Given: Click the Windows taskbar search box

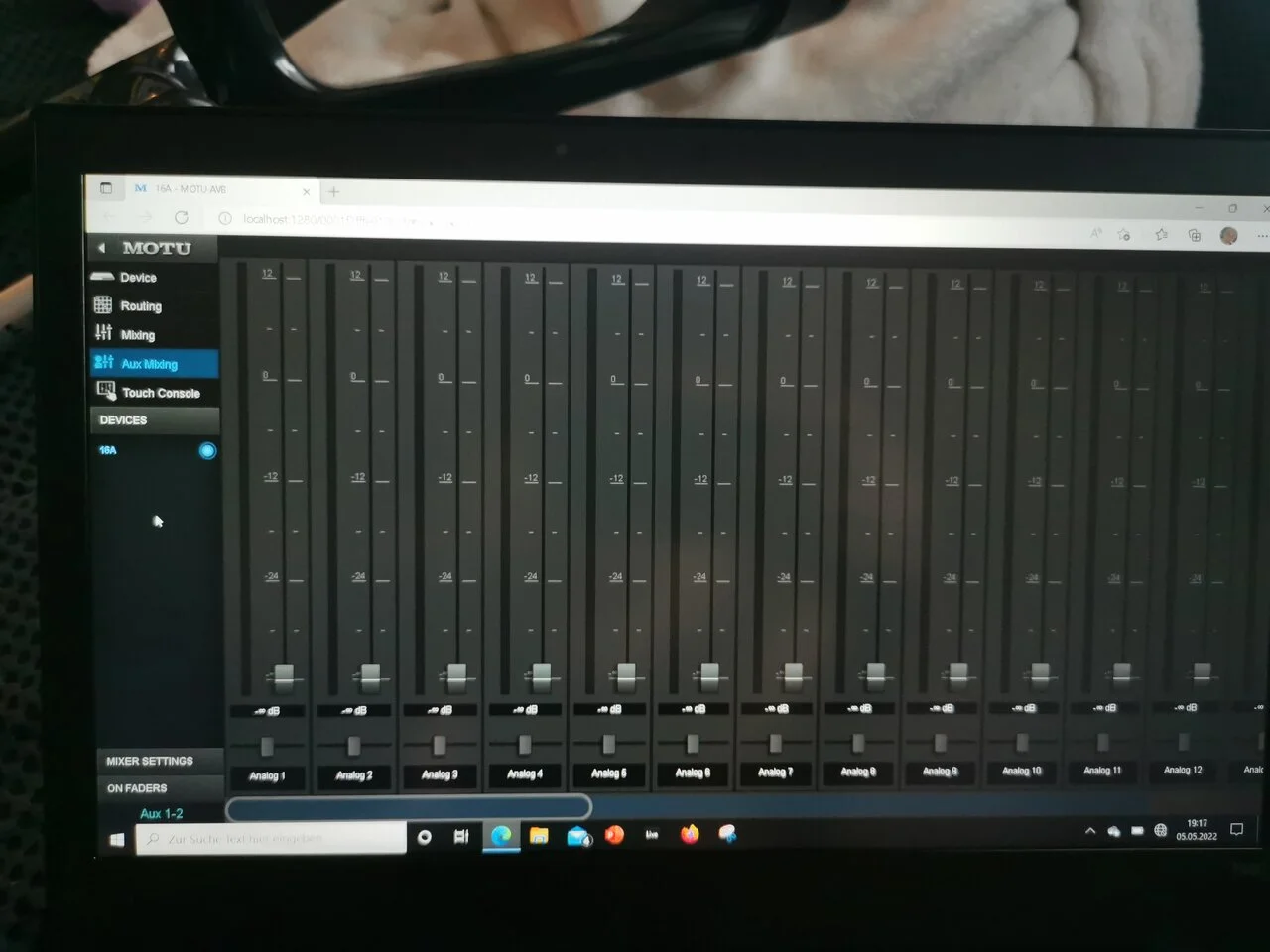Looking at the screenshot, I should tap(271, 839).
